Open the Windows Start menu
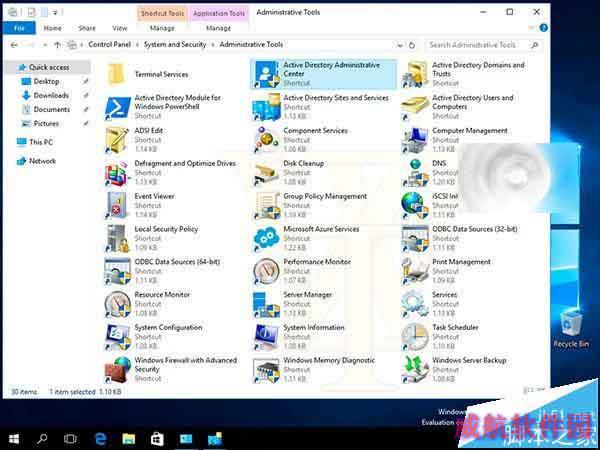 point(14,439)
